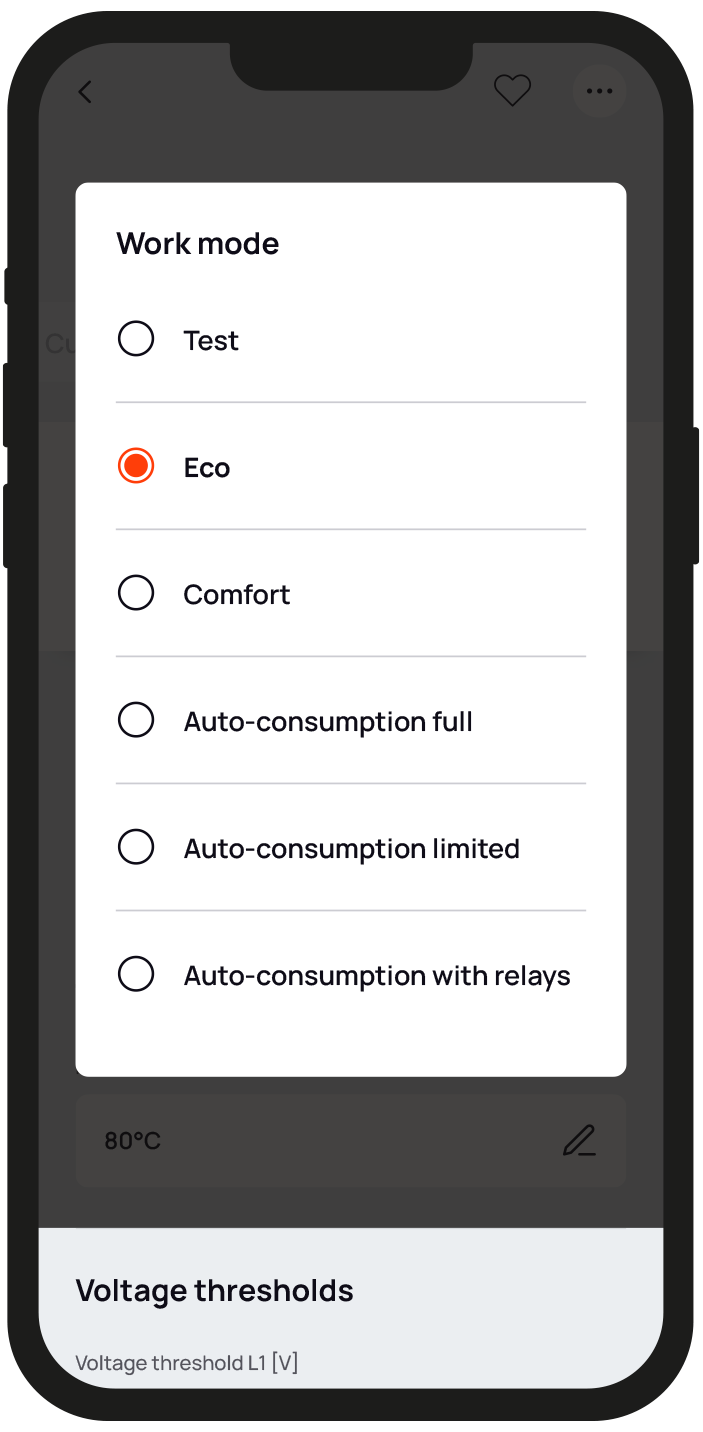Tap the pencil edit icon beside 80°C
The image size is (703, 1432).
(x=579, y=1141)
